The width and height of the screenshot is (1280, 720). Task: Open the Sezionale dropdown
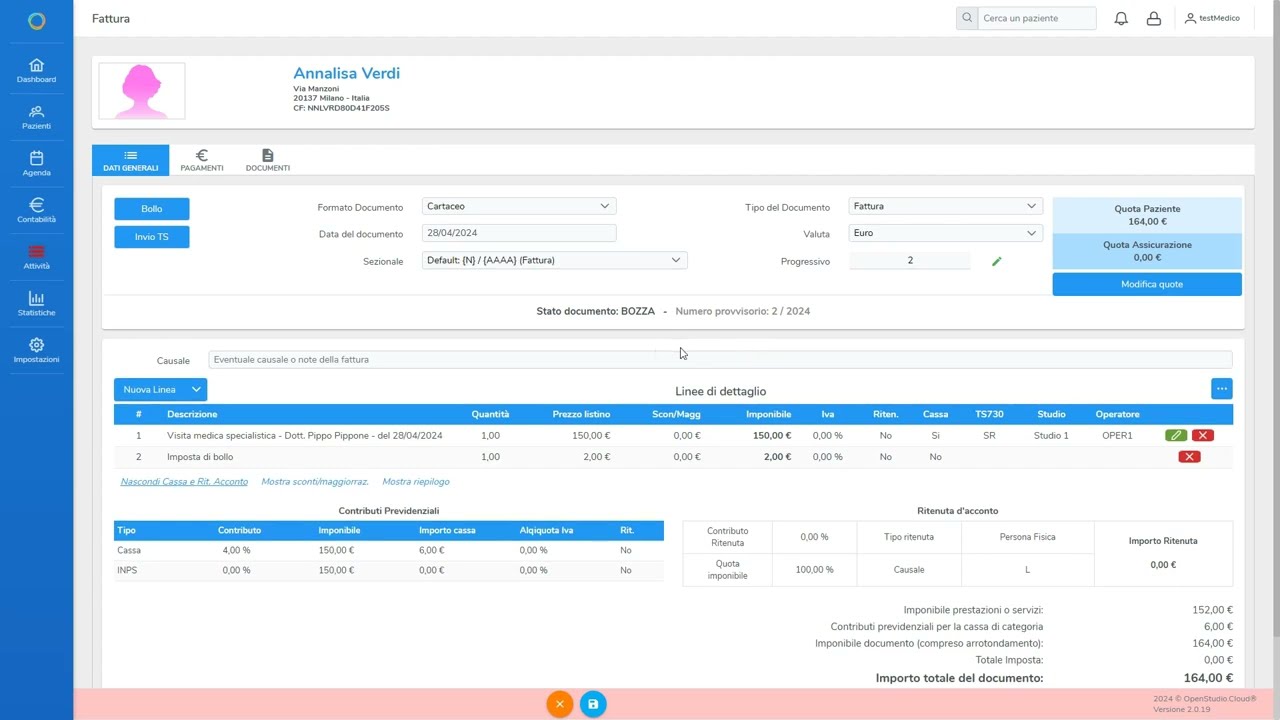554,260
